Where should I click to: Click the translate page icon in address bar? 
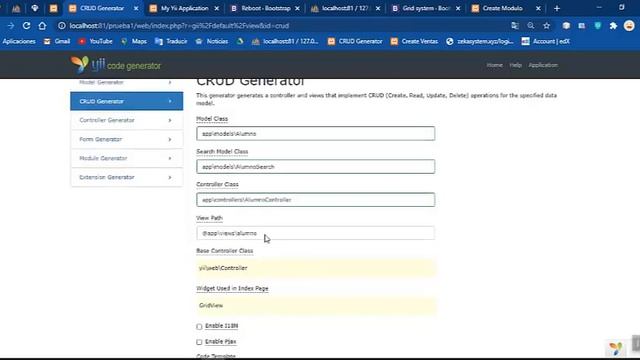(515, 26)
